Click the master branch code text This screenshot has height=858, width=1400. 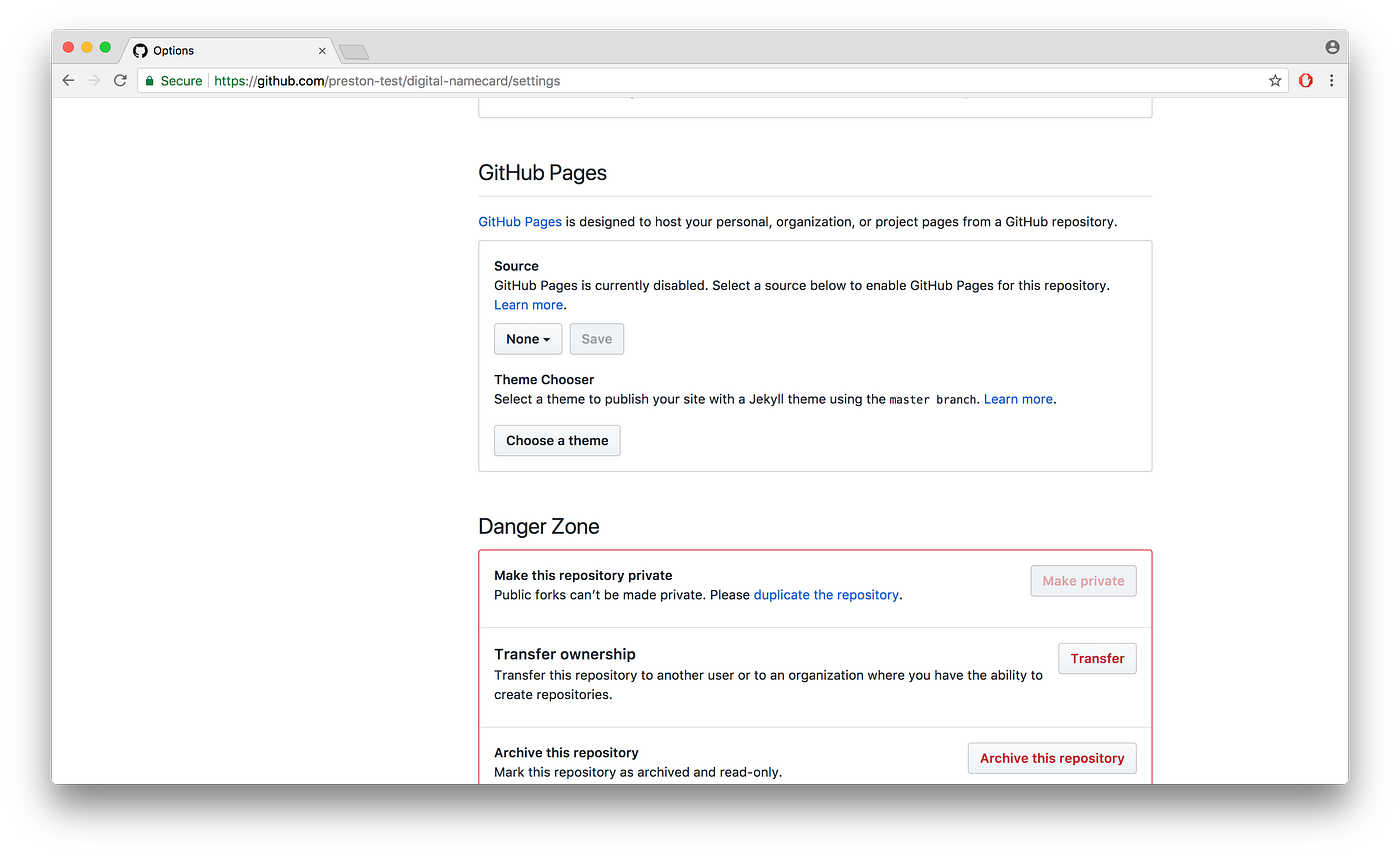934,399
